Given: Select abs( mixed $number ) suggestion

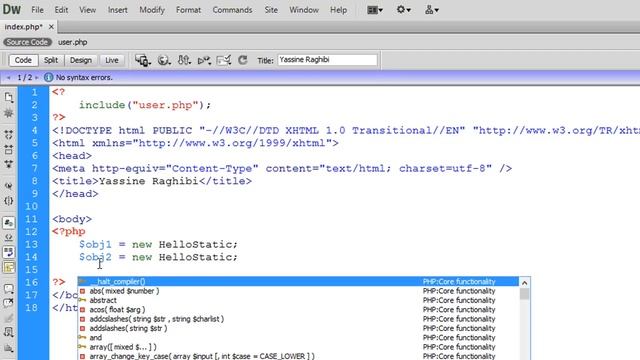Looking at the screenshot, I should pos(298,291).
